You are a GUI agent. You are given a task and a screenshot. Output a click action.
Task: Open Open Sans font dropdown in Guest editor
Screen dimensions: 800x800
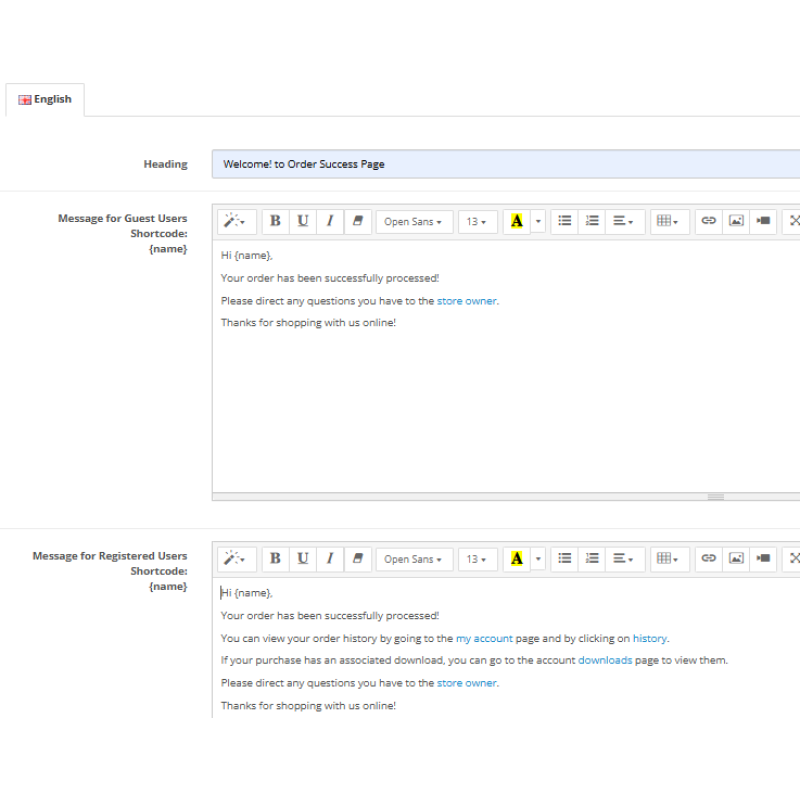click(414, 222)
